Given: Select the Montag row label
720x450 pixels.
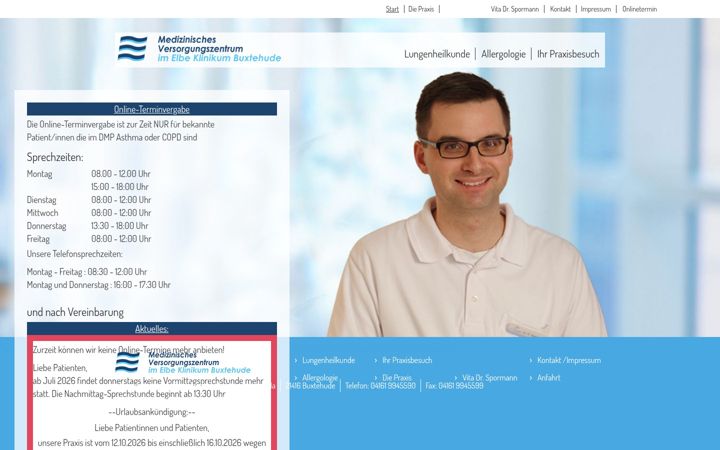Looking at the screenshot, I should (39, 174).
